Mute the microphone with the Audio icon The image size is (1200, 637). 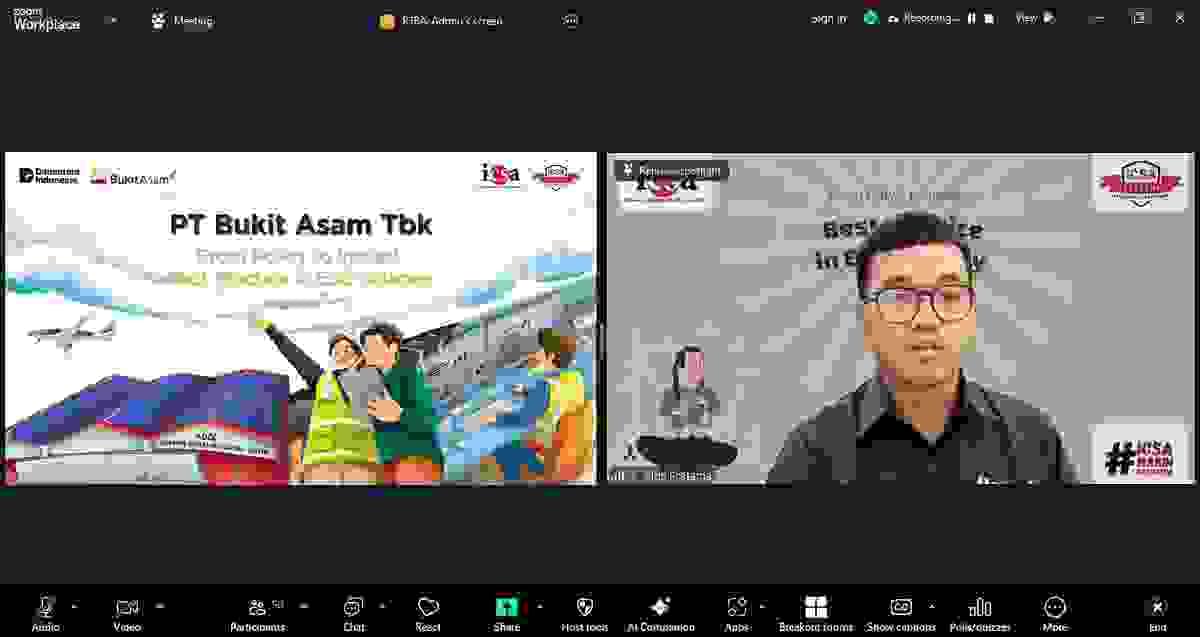click(x=46, y=608)
